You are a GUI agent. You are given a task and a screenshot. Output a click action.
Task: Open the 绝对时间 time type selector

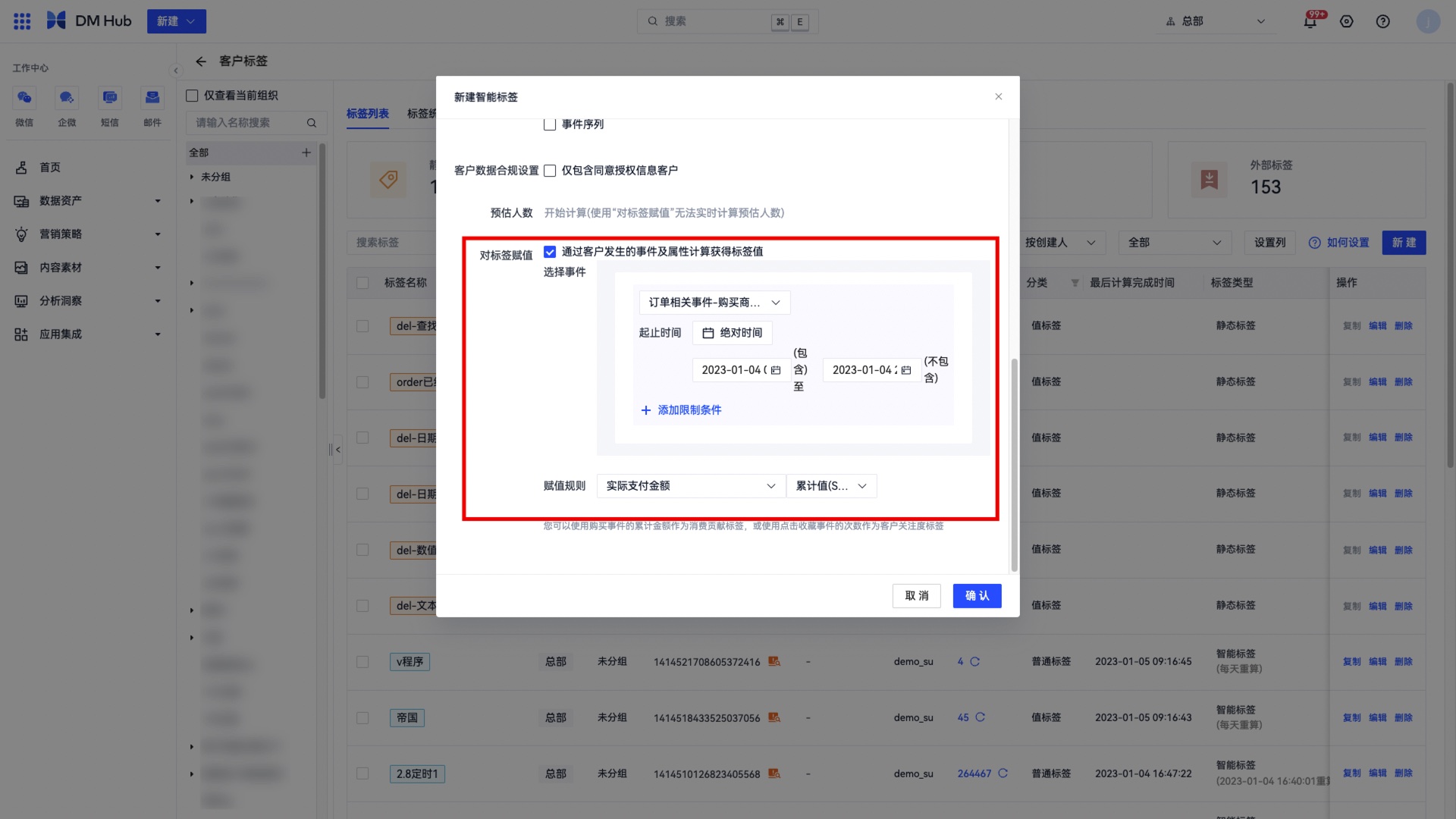733,333
